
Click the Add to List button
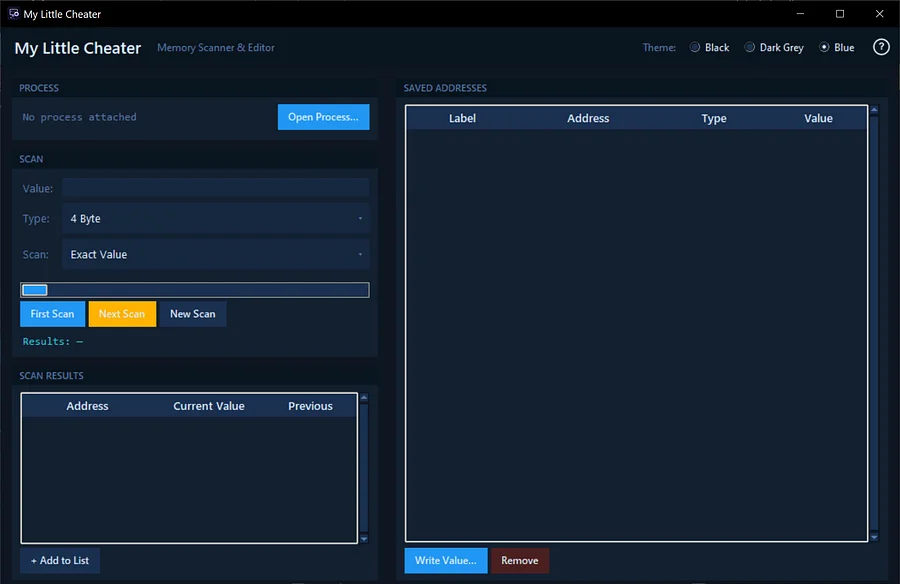click(60, 560)
